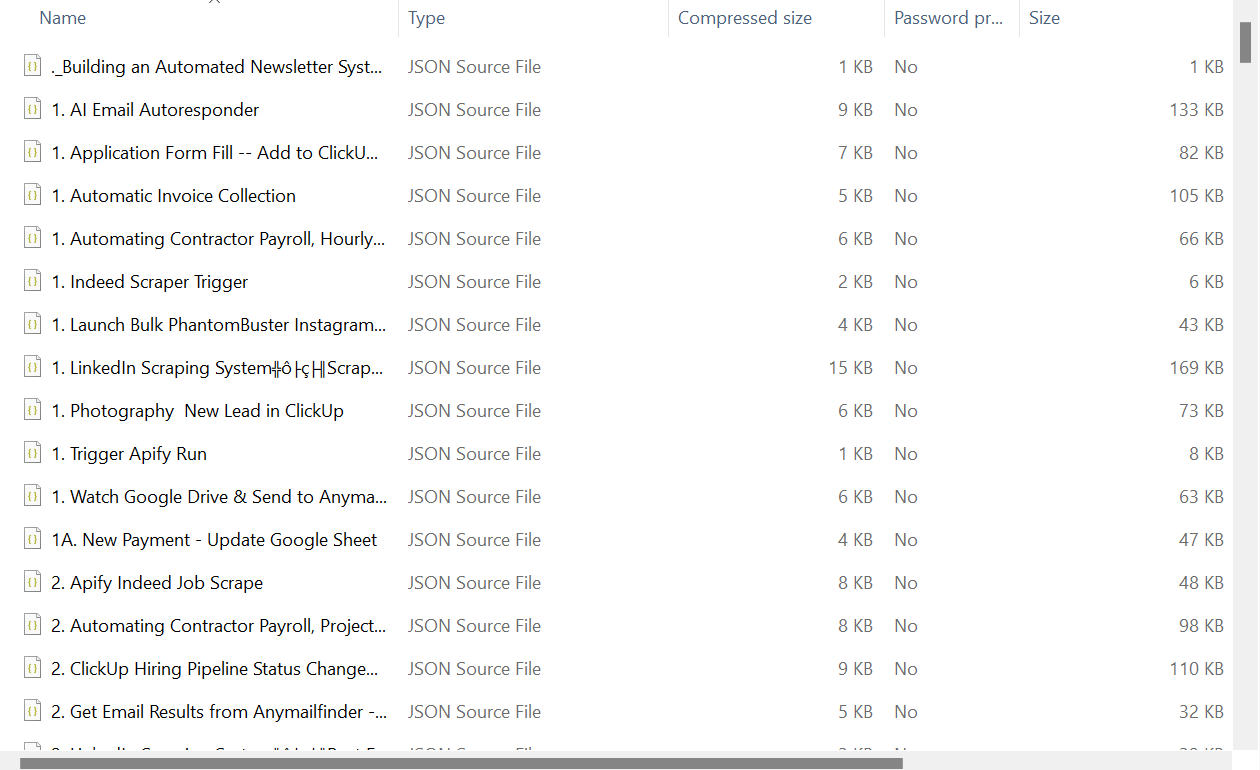Viewport: 1260px width, 770px height.
Task: Click JSON icon of AI Email Autoresponder
Action: (x=33, y=110)
